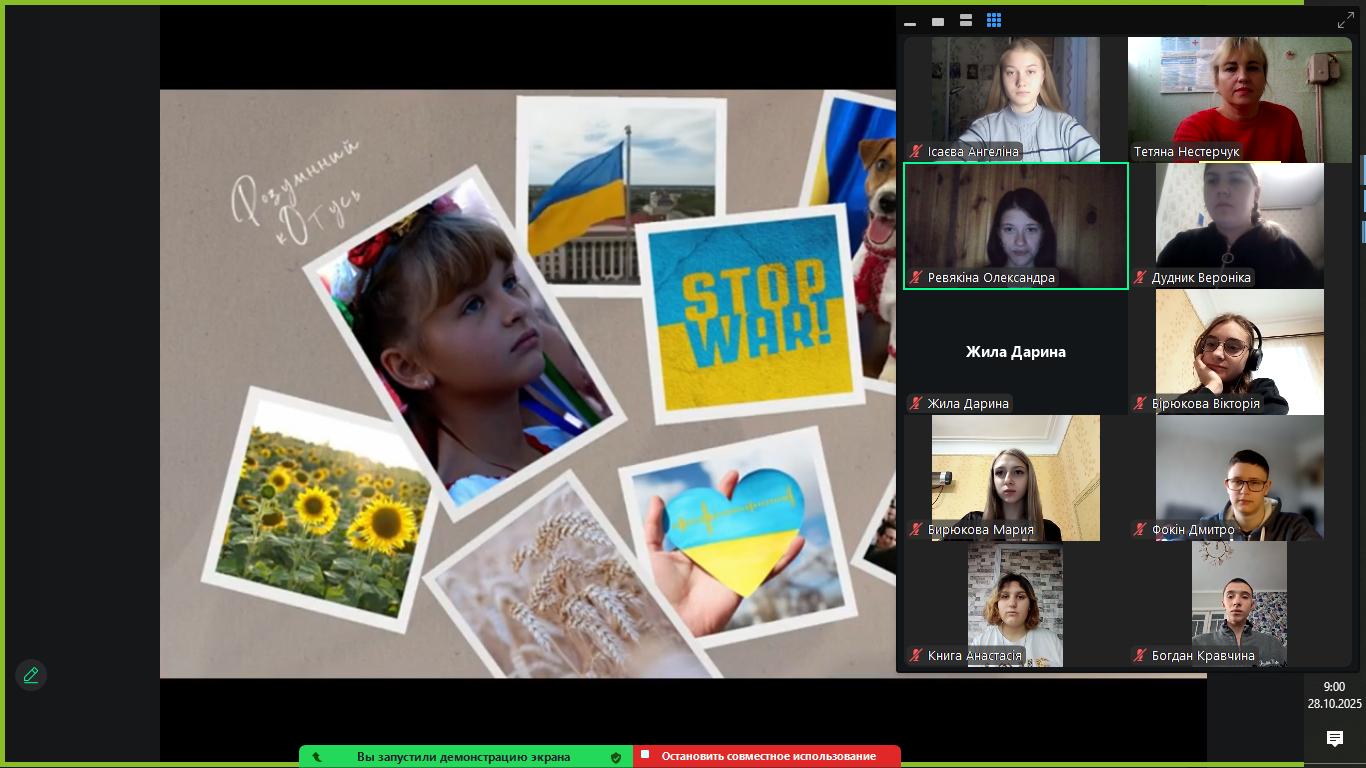Stop sharing with the red button
This screenshot has width=1366, height=768.
point(767,757)
